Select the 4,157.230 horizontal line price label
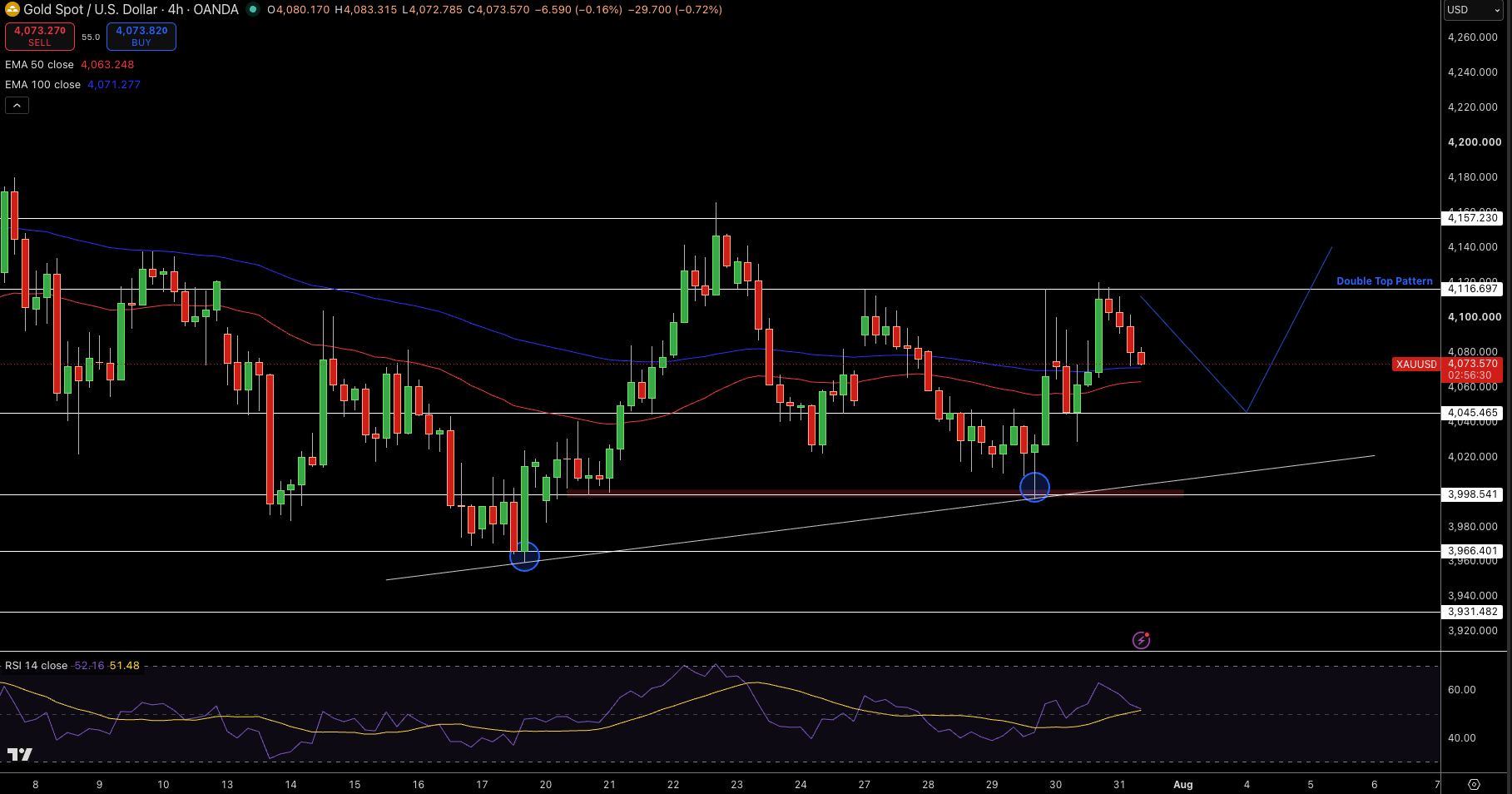The width and height of the screenshot is (1512, 794). pos(1472,218)
